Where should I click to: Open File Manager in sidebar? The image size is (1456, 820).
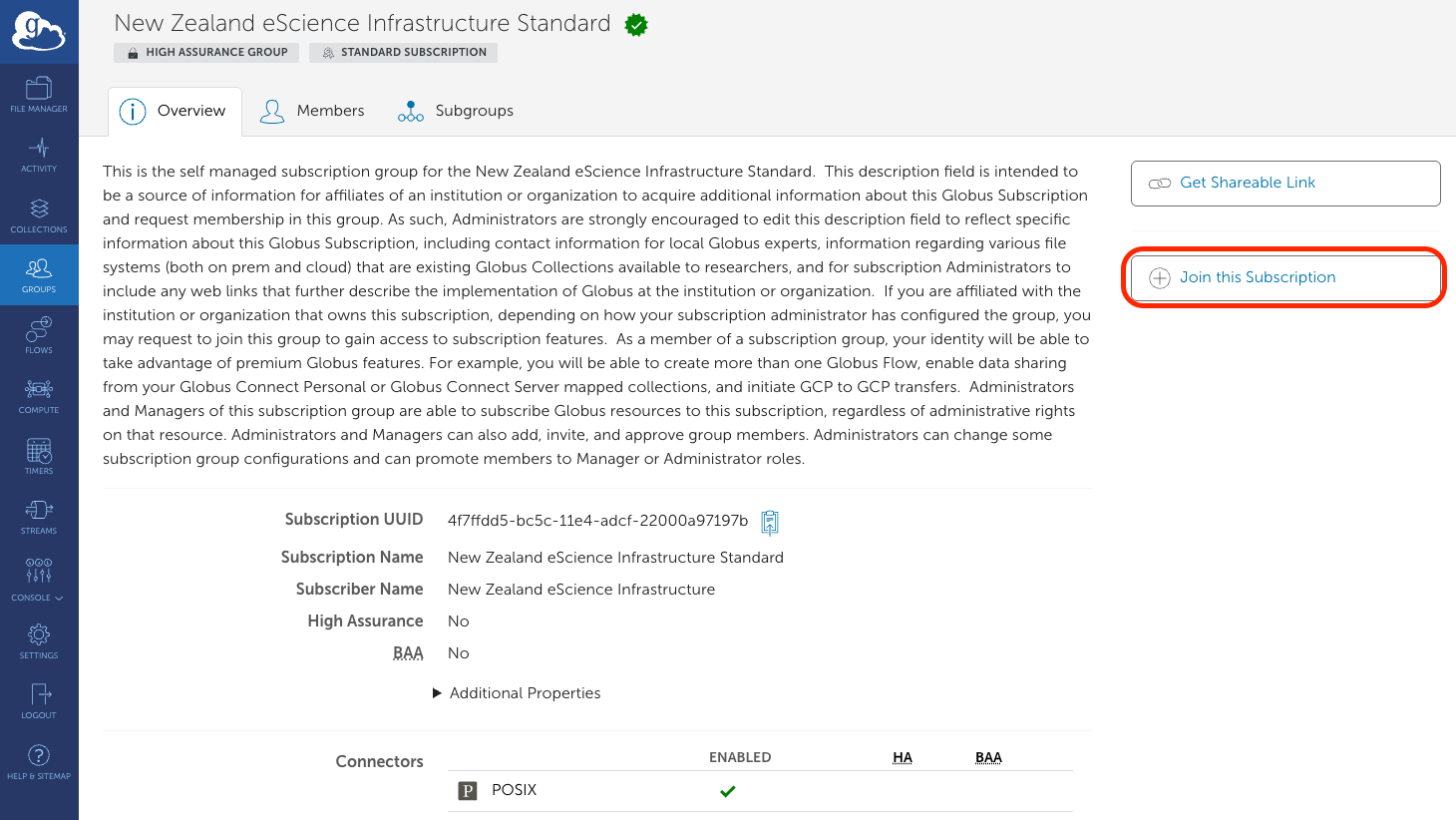tap(39, 94)
